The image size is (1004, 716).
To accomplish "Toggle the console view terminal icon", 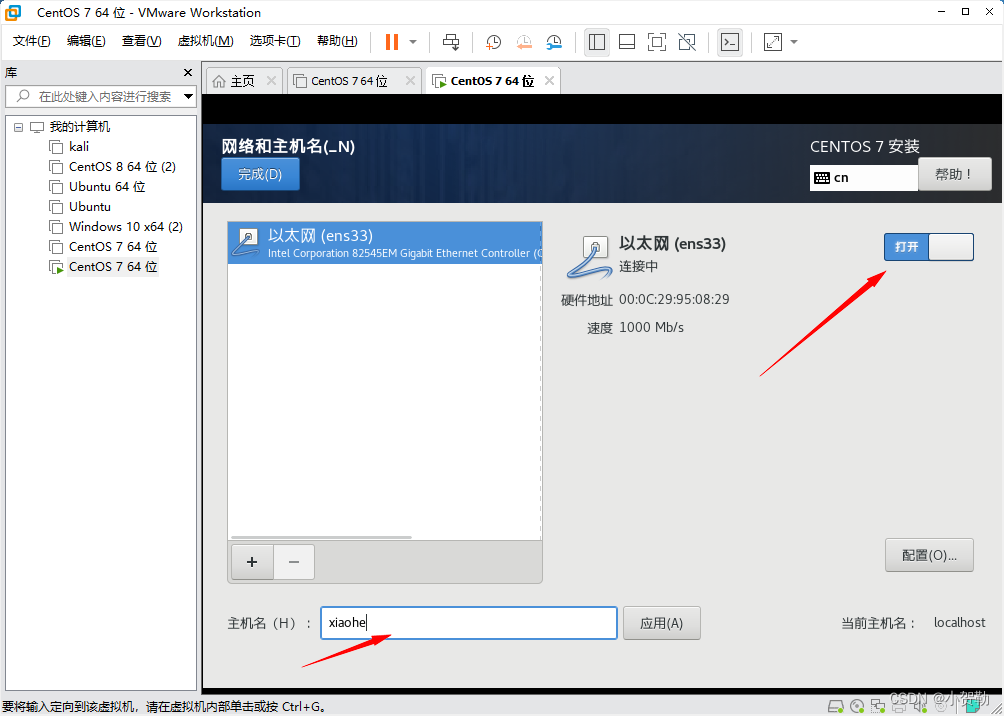I will click(x=730, y=42).
